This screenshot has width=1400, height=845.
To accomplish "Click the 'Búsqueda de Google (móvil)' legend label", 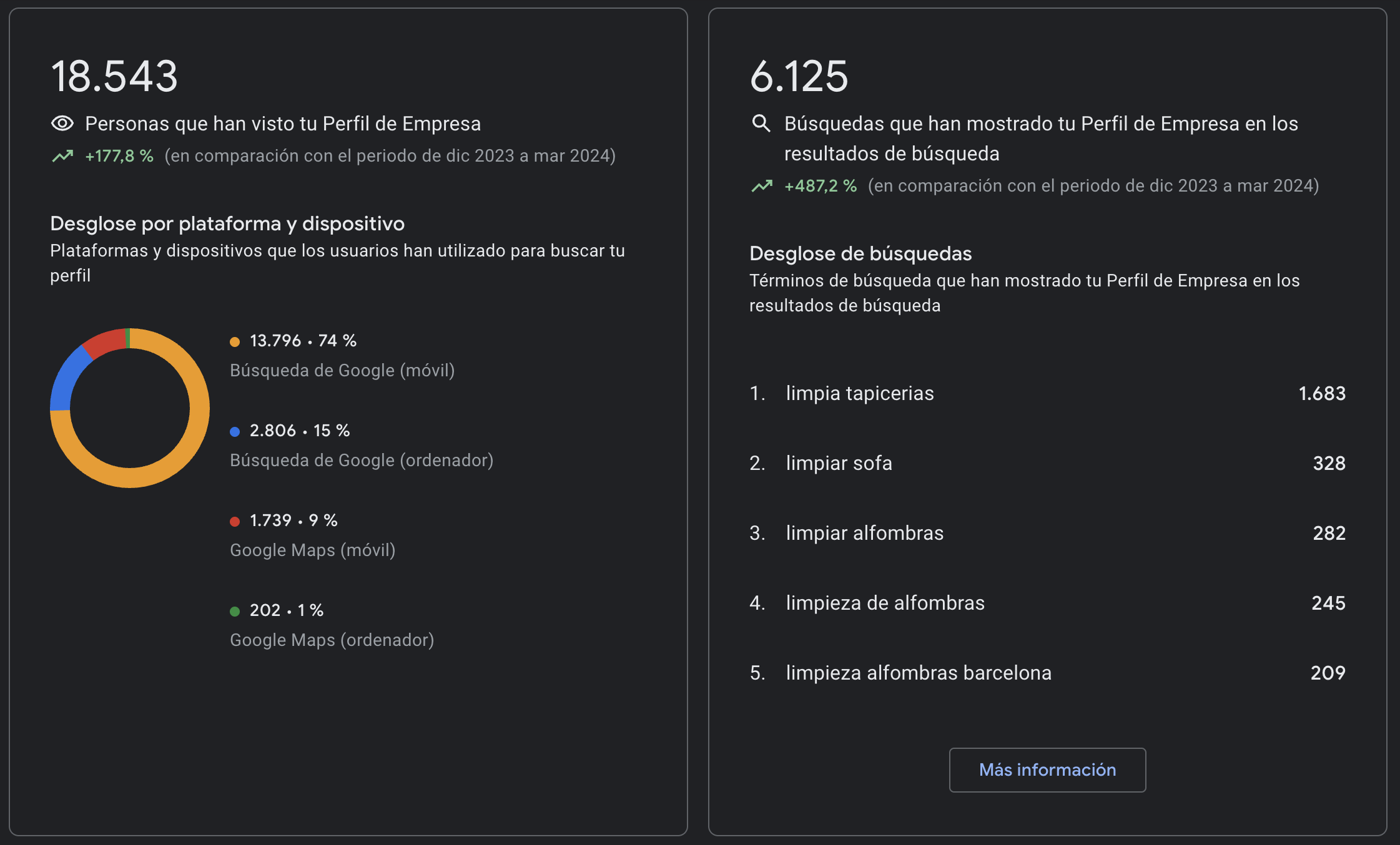I will point(342,371).
